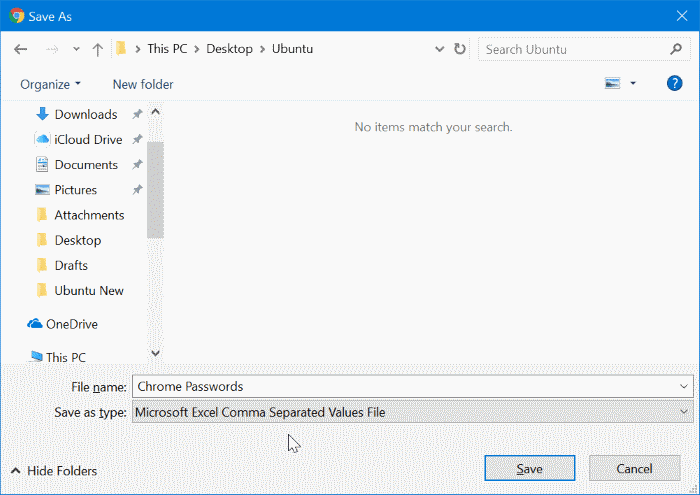
Task: Click the Pictures folder icon
Action: [x=42, y=190]
